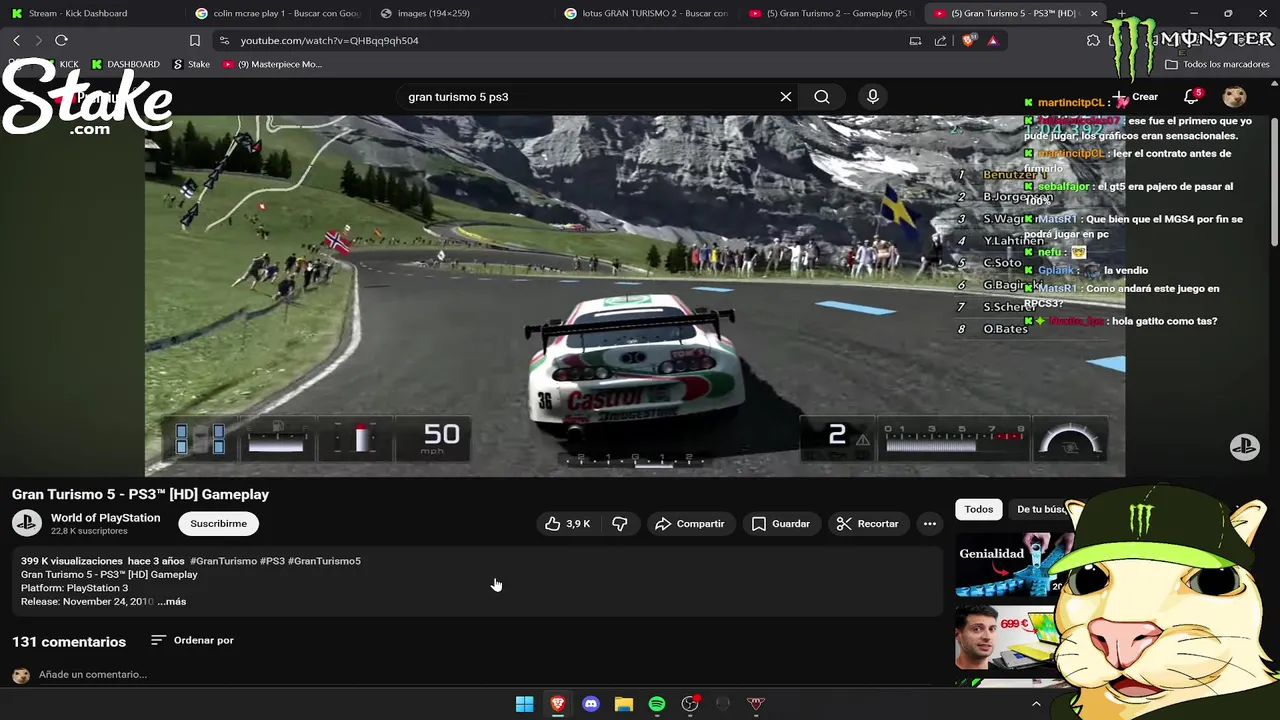Open File Explorer from the taskbar
The image size is (1280, 720).
624,704
